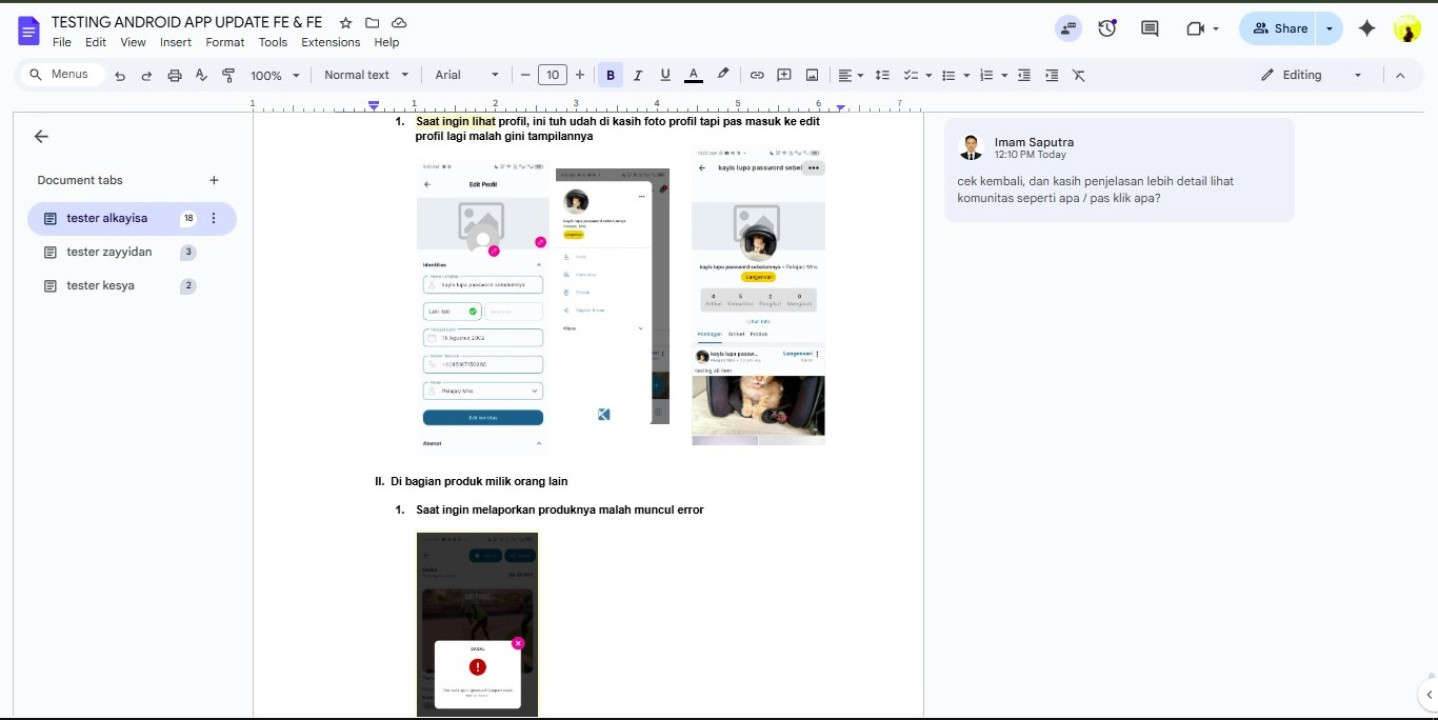The width and height of the screenshot is (1438, 720).
Task: Select the paint format roller icon
Action: pos(228,75)
